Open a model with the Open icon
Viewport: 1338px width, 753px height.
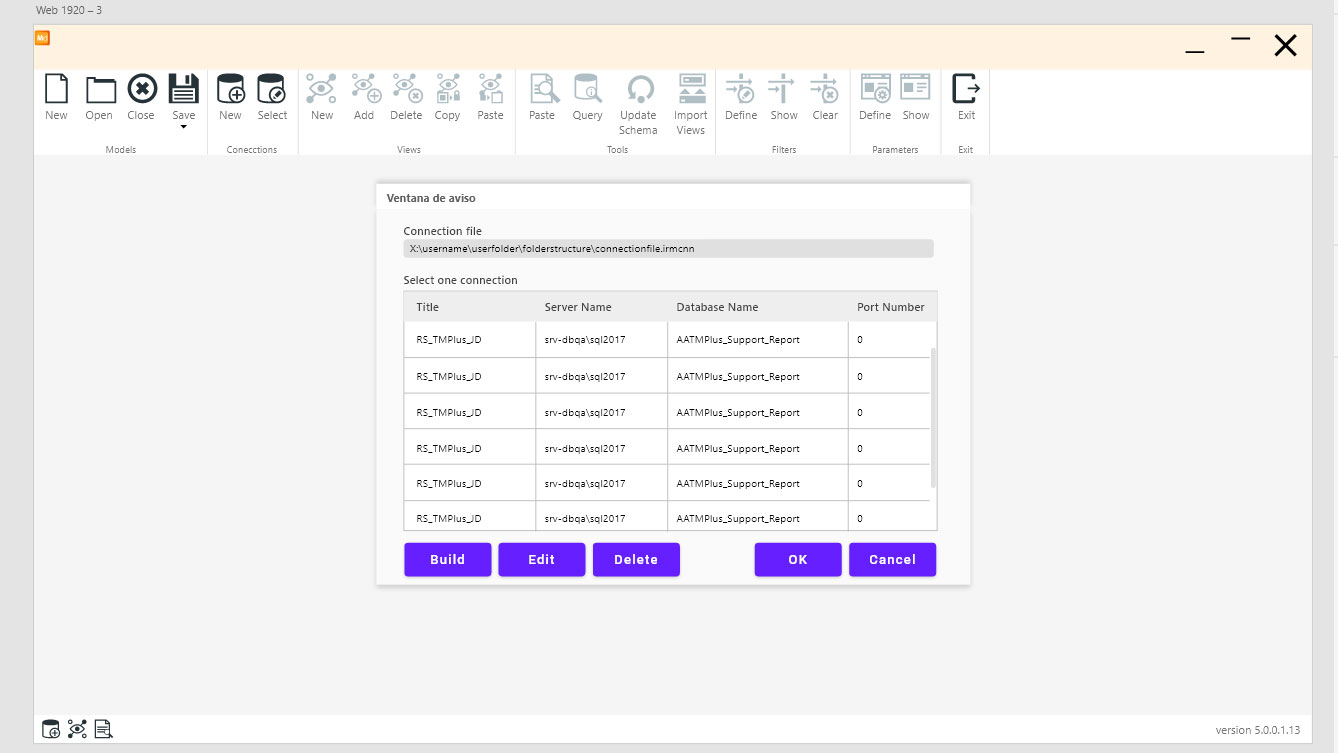(x=99, y=90)
